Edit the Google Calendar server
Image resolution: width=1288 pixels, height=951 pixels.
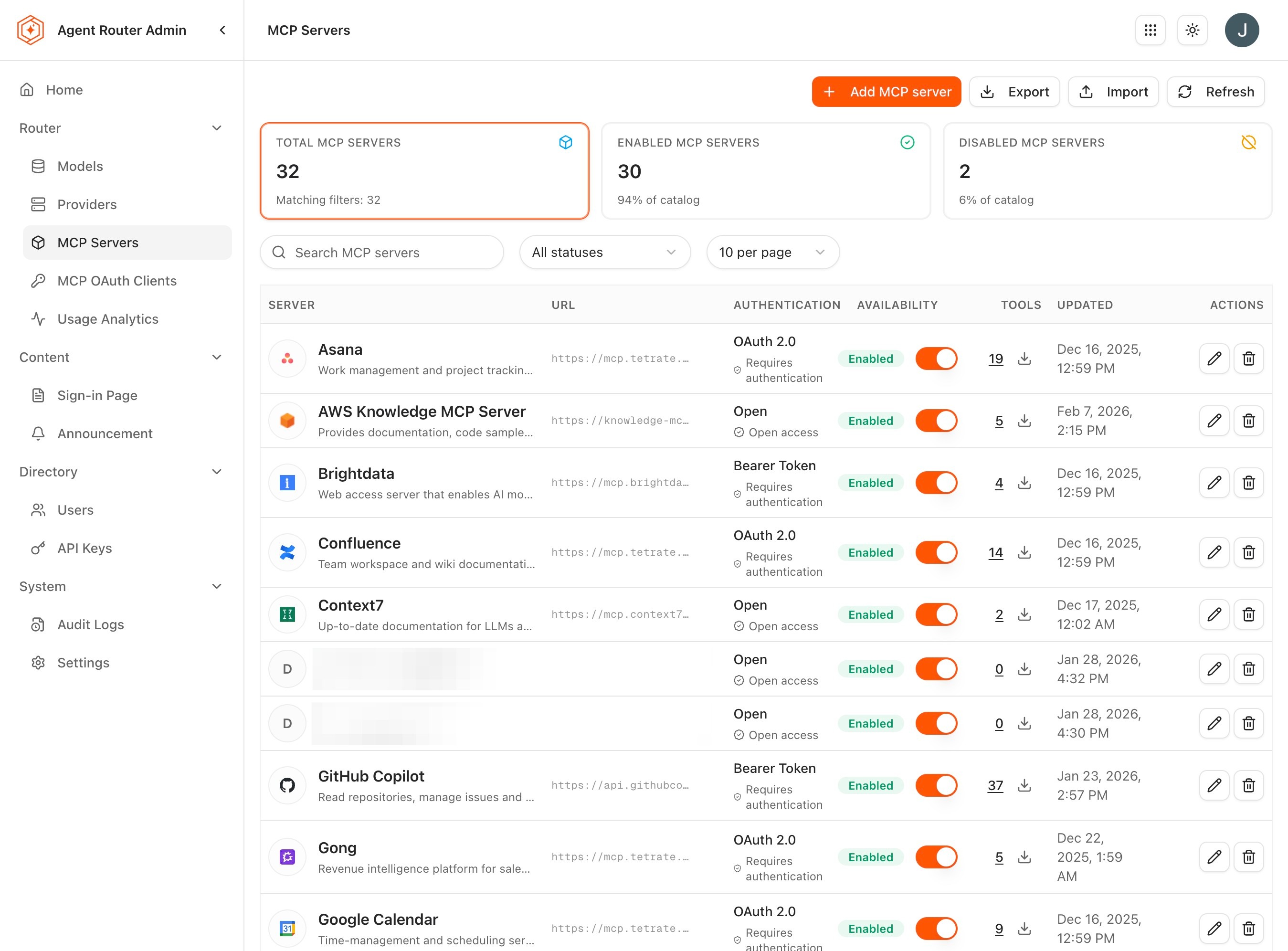tap(1214, 929)
